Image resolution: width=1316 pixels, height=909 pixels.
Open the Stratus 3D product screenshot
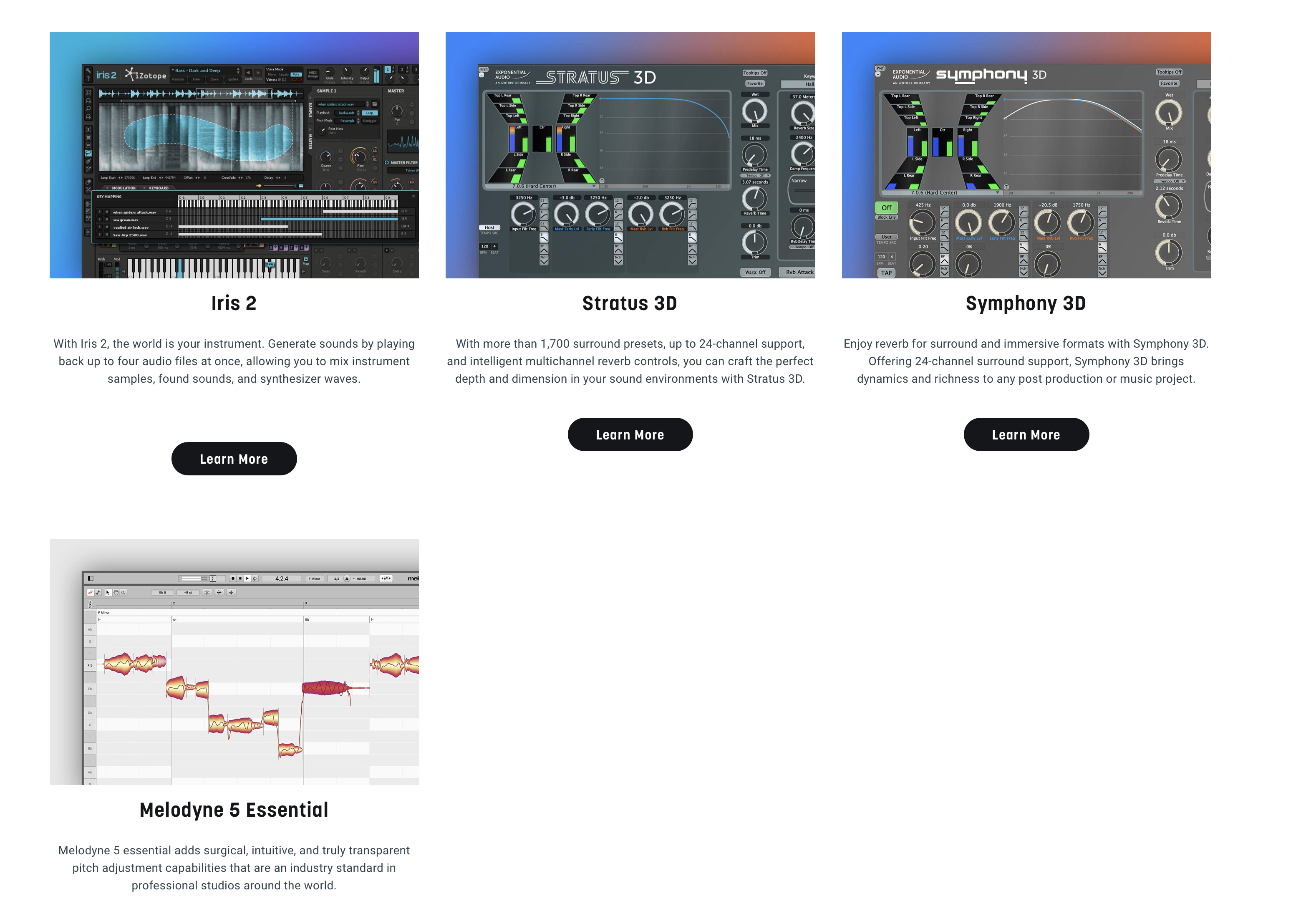tap(630, 155)
